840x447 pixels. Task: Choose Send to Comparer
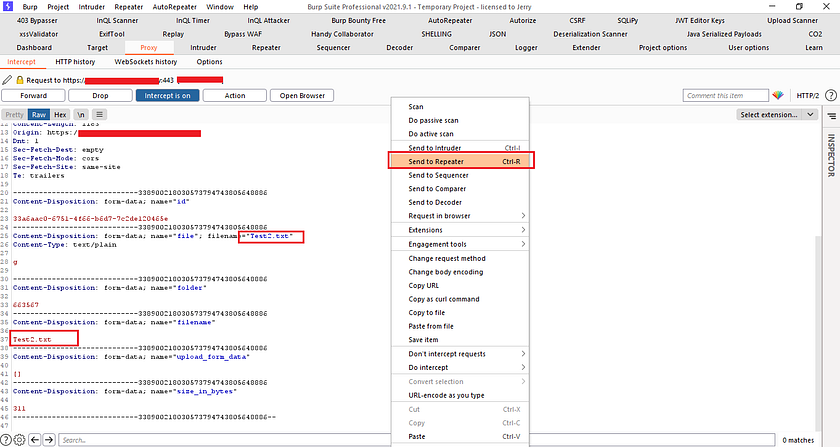pos(460,189)
